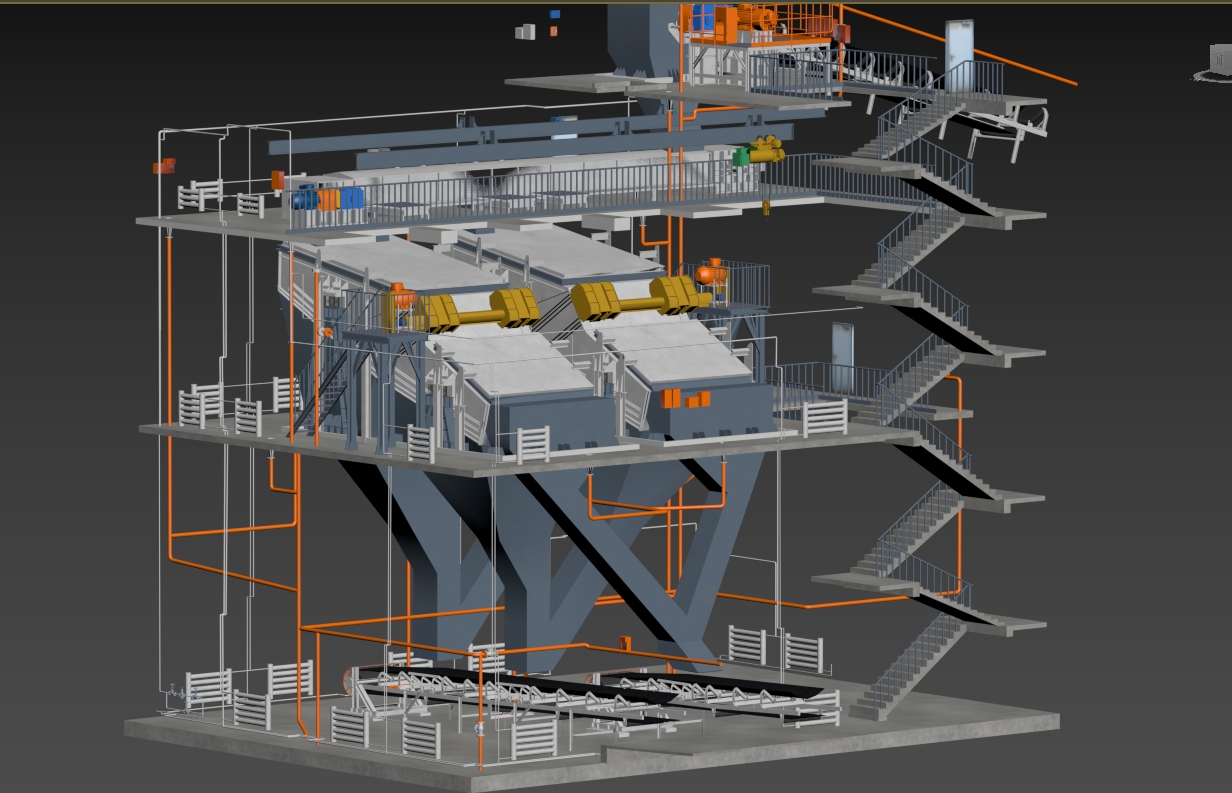Select the red box on the top platform
The image size is (1232, 793).
(x=842, y=32)
